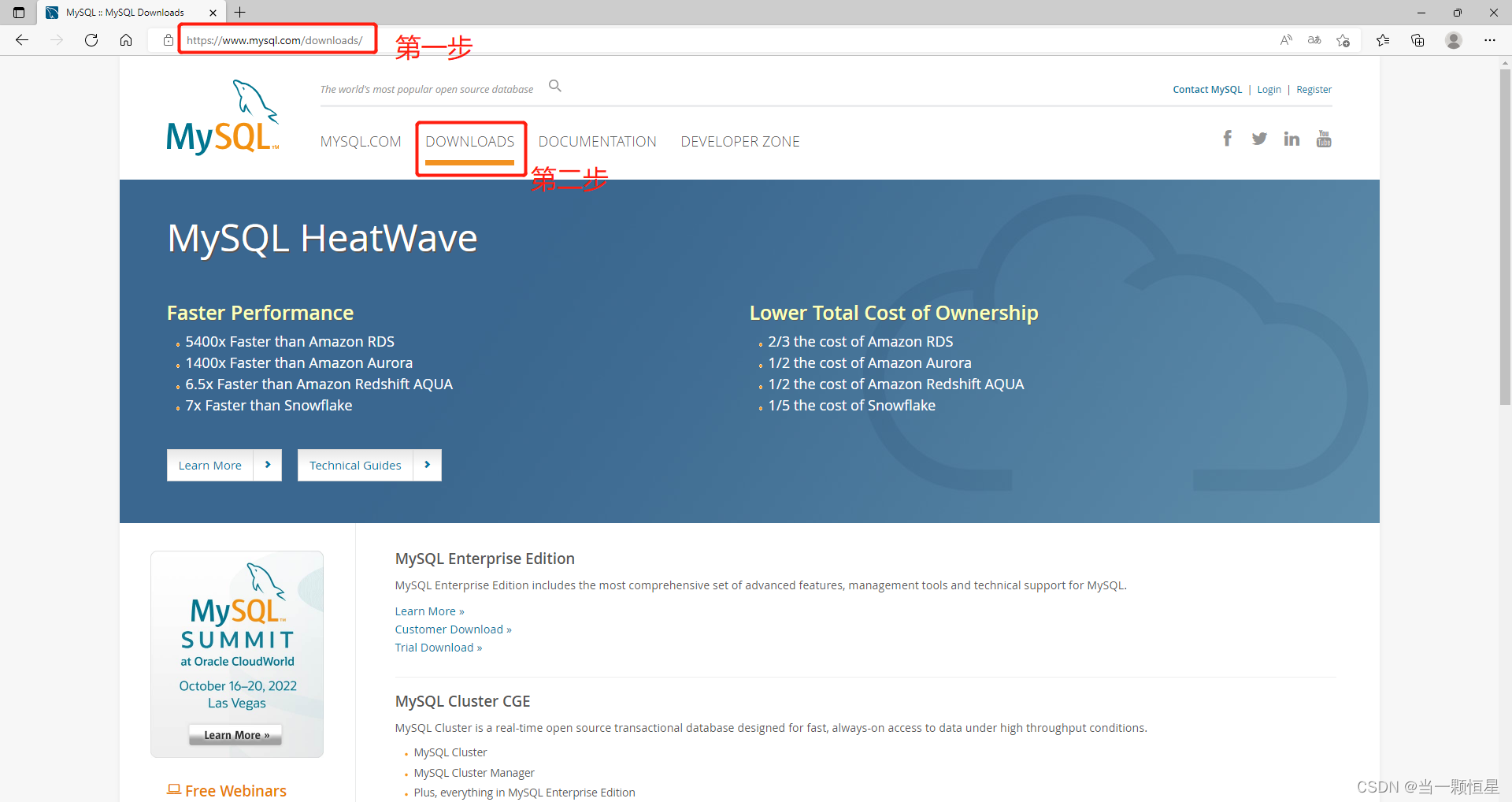Click the MySQL Enterprise Edition heading
Screen dimensions: 1512x802
click(x=485, y=559)
